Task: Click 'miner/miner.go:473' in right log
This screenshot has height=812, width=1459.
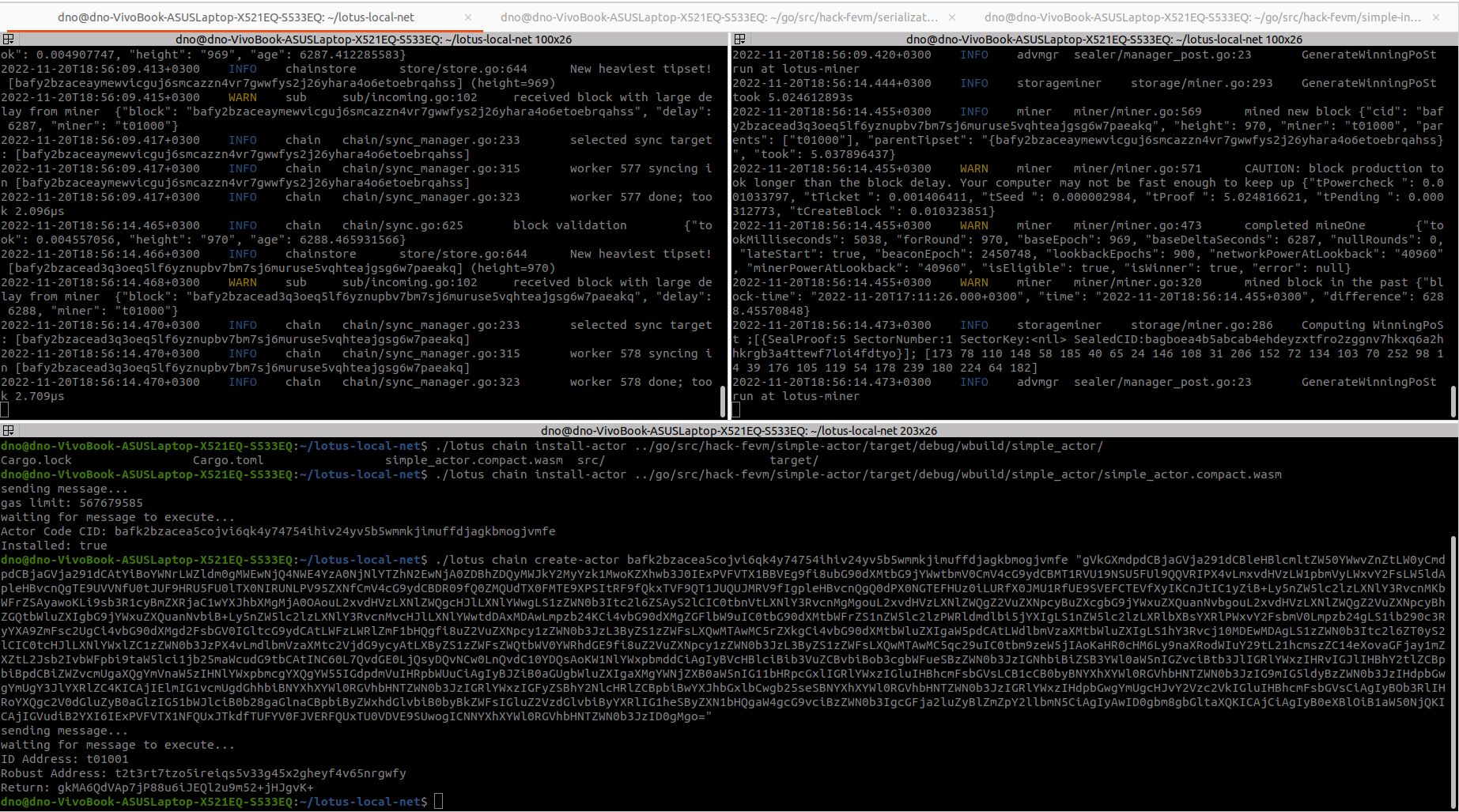Action: [x=1137, y=225]
